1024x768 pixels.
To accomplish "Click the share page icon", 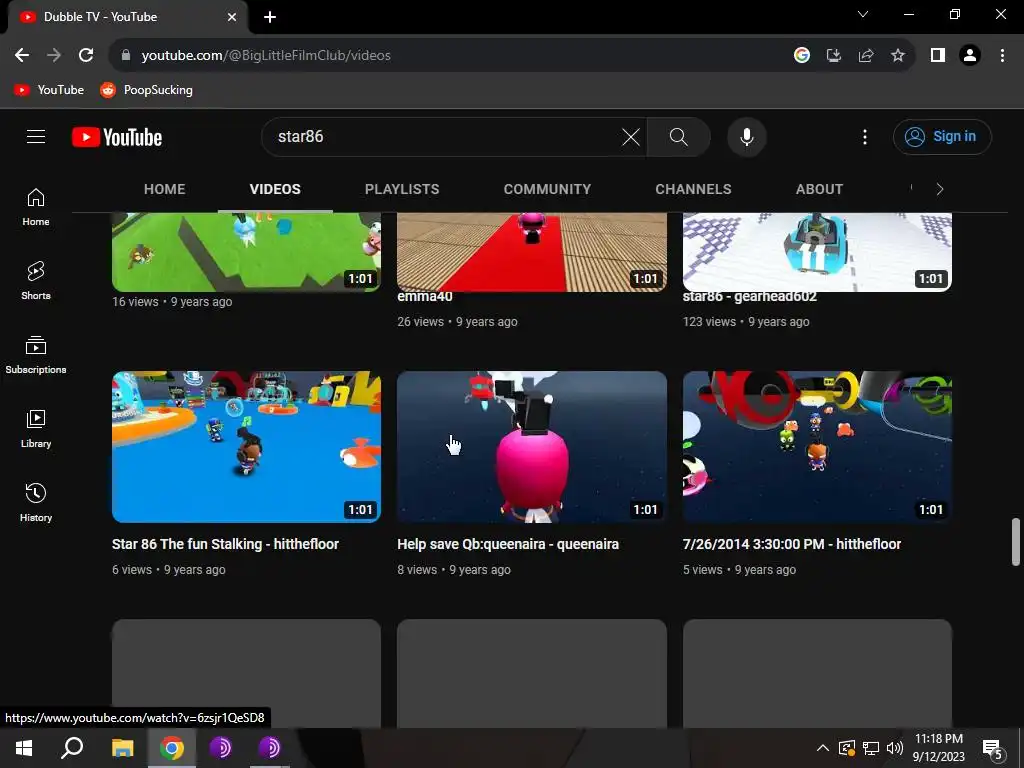I will click(866, 56).
